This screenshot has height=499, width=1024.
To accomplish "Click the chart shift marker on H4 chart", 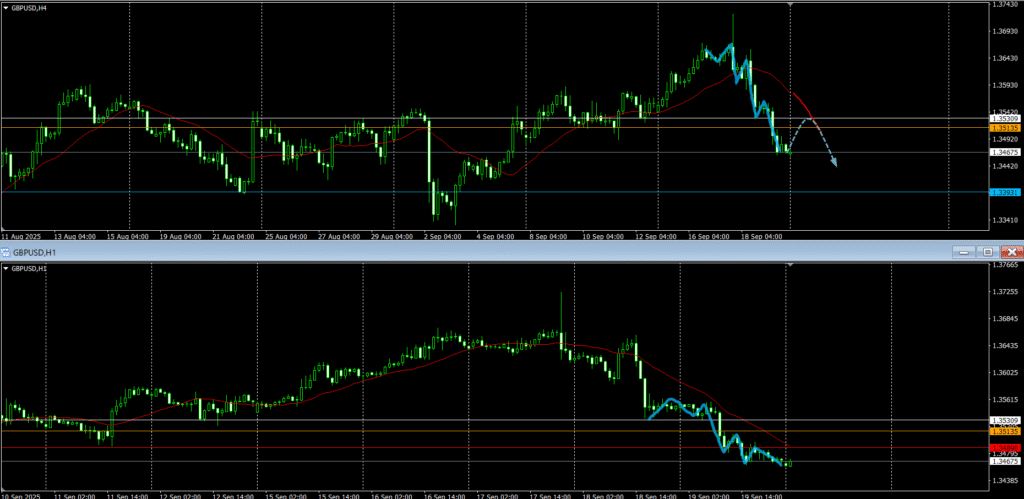I will pyautogui.click(x=791, y=5).
